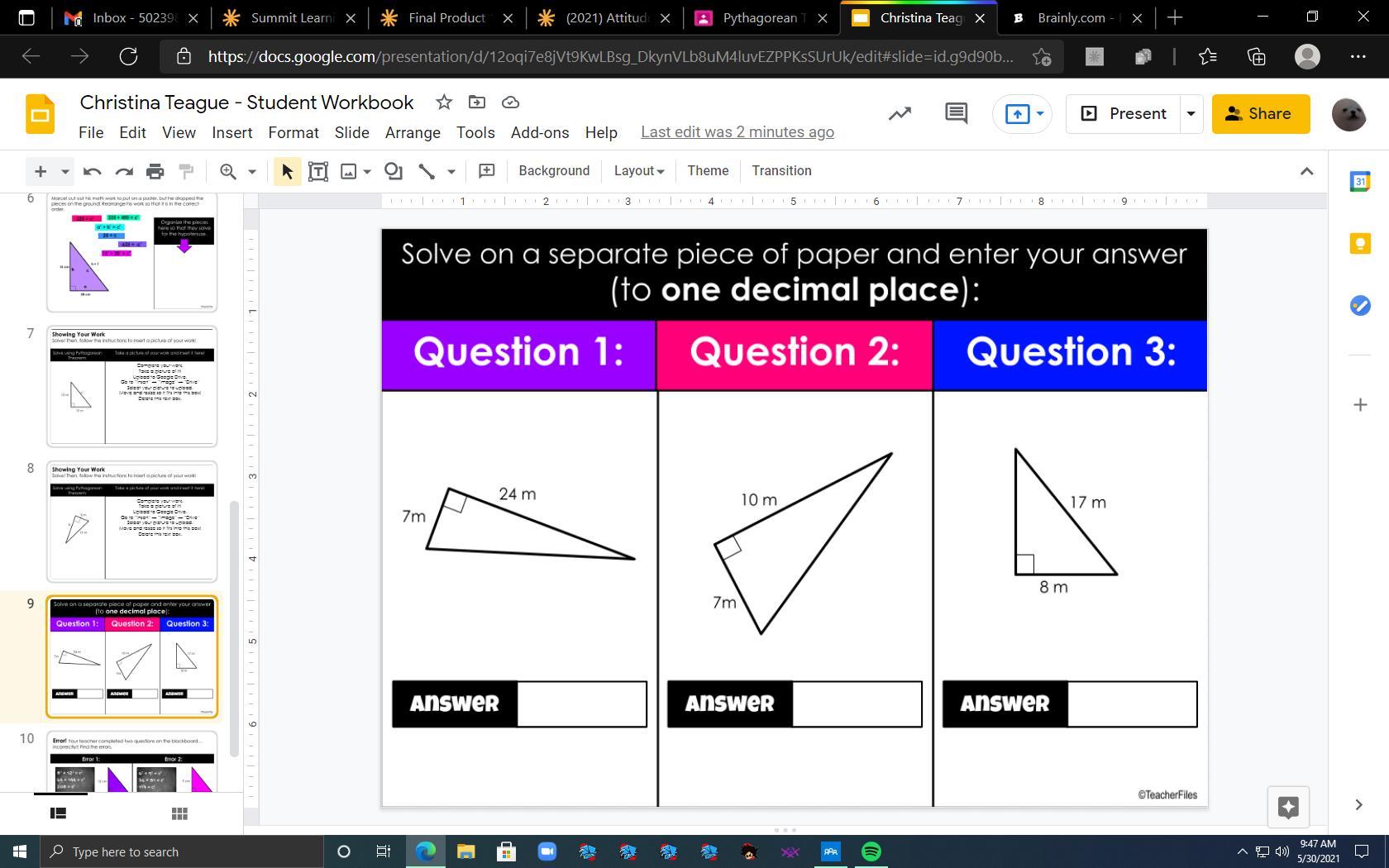Click the Google Slides home icon
This screenshot has height=868, width=1389.
(40, 114)
